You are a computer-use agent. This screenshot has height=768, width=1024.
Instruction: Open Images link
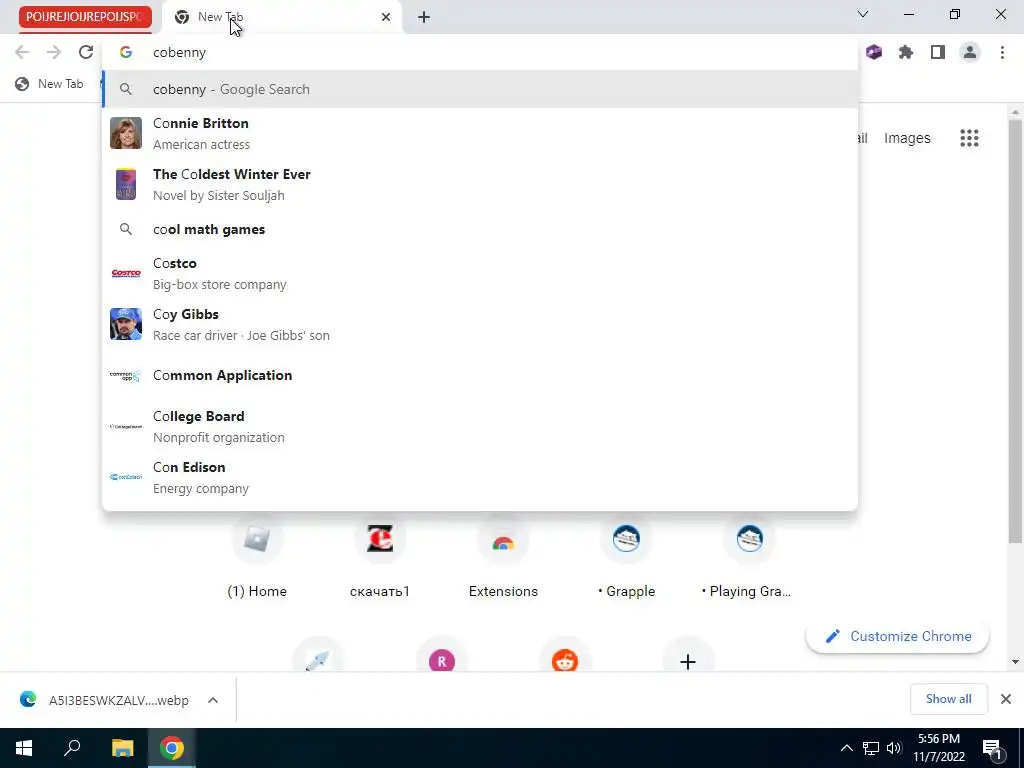pyautogui.click(x=906, y=138)
